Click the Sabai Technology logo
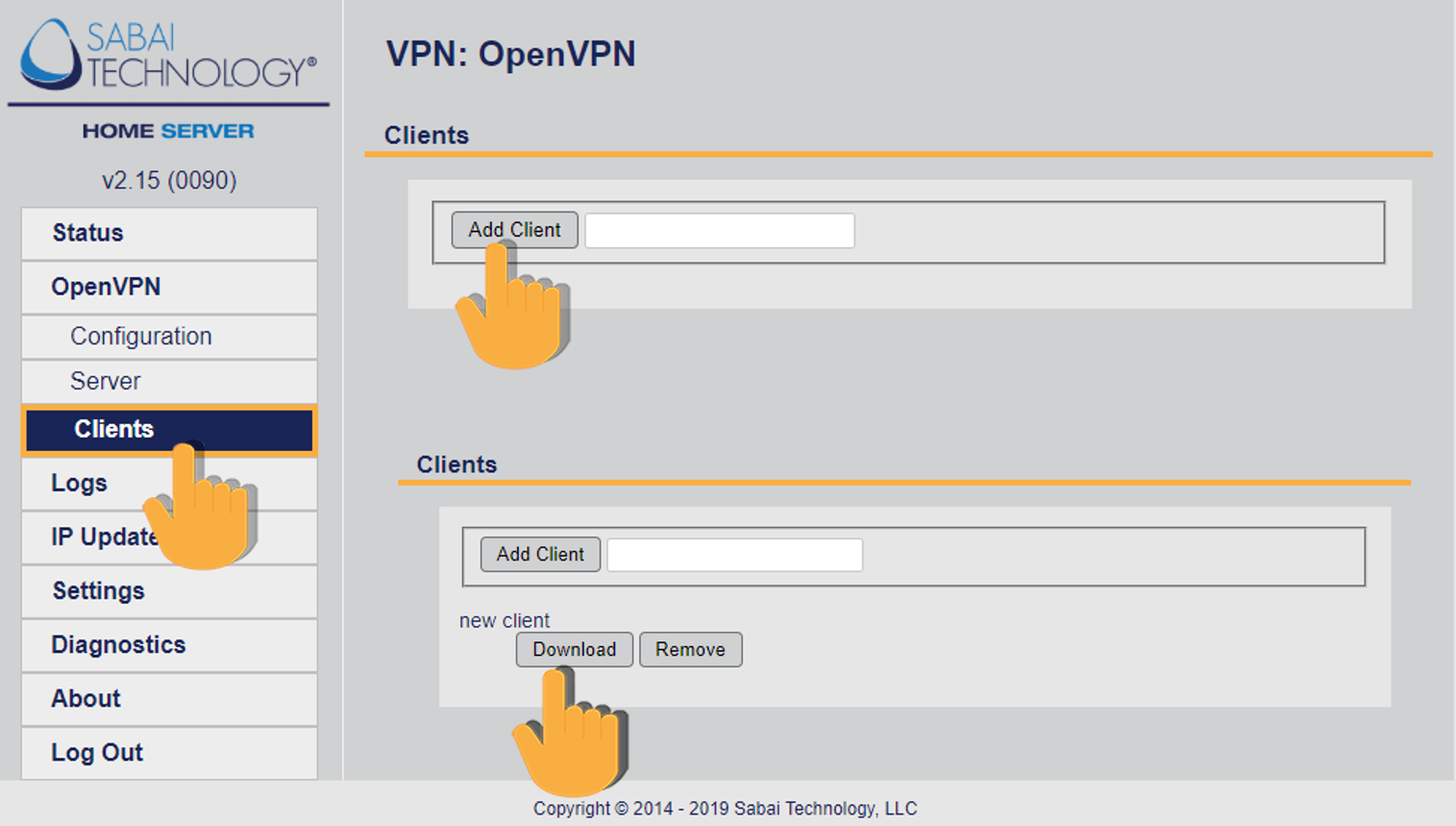The height and width of the screenshot is (826, 1456). coord(168,56)
